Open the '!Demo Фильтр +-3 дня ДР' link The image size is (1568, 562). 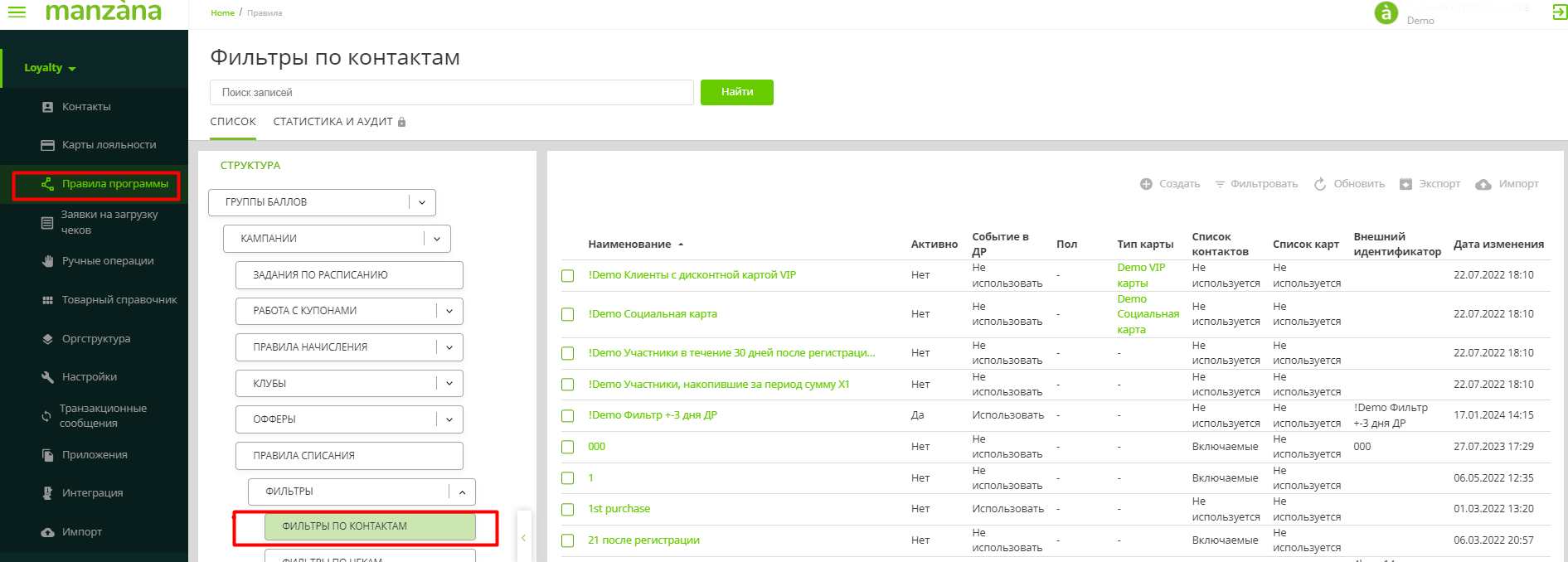(653, 415)
